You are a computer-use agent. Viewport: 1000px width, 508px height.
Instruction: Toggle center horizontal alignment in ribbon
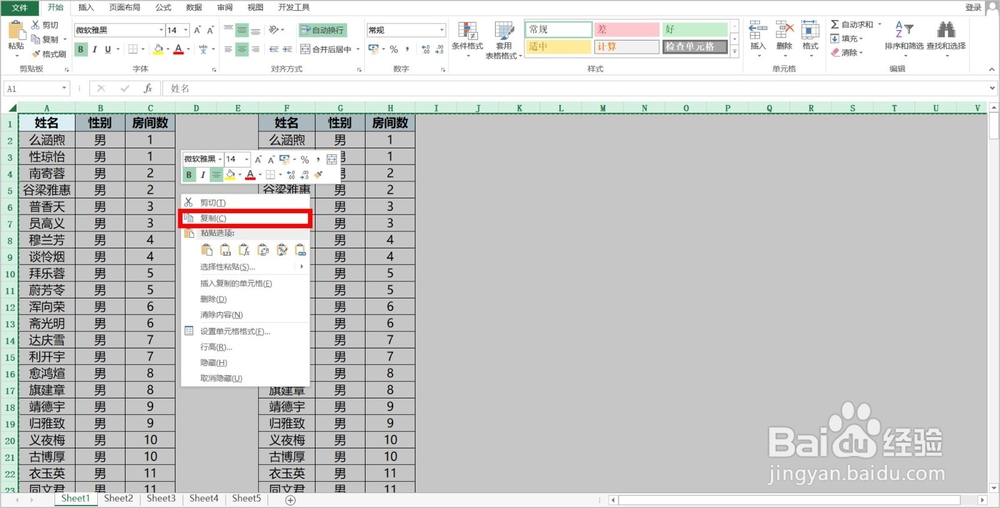(x=242, y=49)
